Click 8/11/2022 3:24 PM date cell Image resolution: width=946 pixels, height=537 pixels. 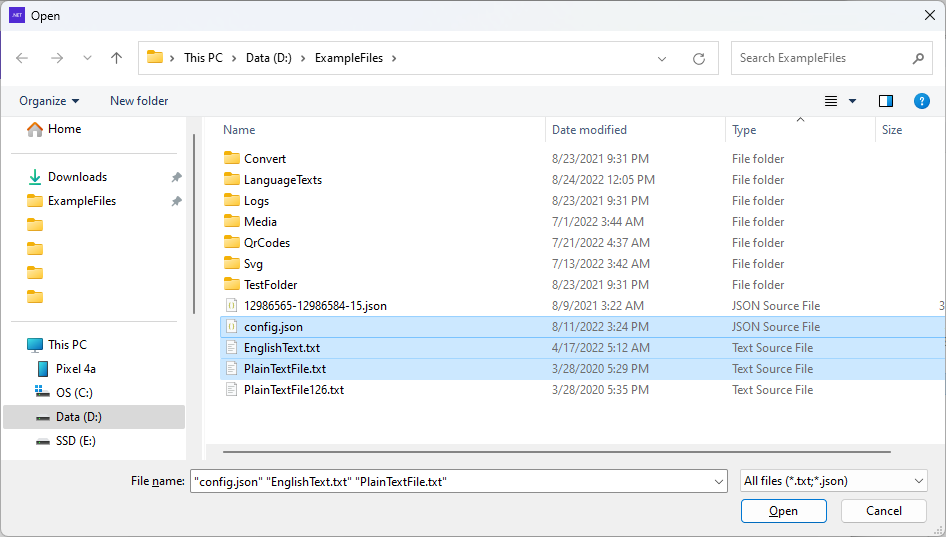point(600,327)
